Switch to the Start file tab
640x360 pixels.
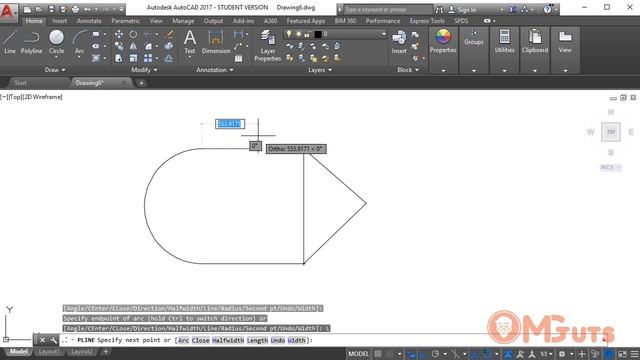pyautogui.click(x=20, y=83)
